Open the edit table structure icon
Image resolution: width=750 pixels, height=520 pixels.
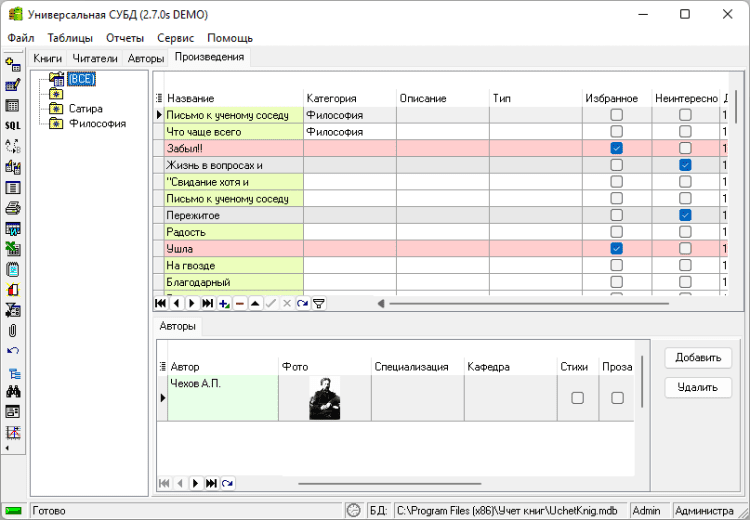[13, 85]
